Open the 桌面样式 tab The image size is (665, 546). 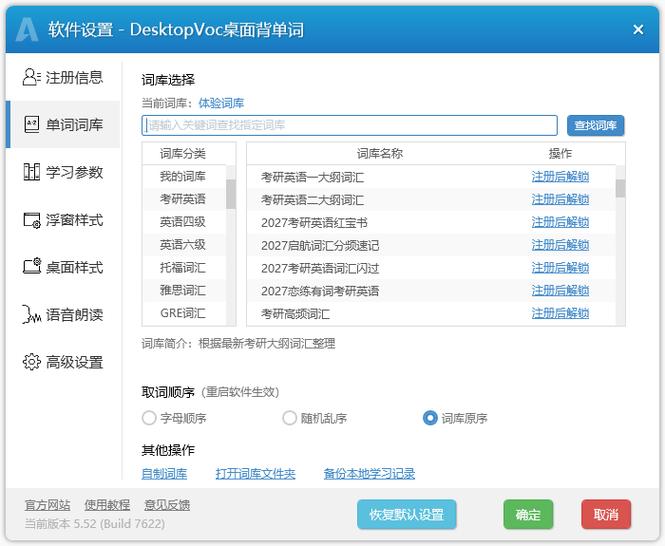pos(63,267)
